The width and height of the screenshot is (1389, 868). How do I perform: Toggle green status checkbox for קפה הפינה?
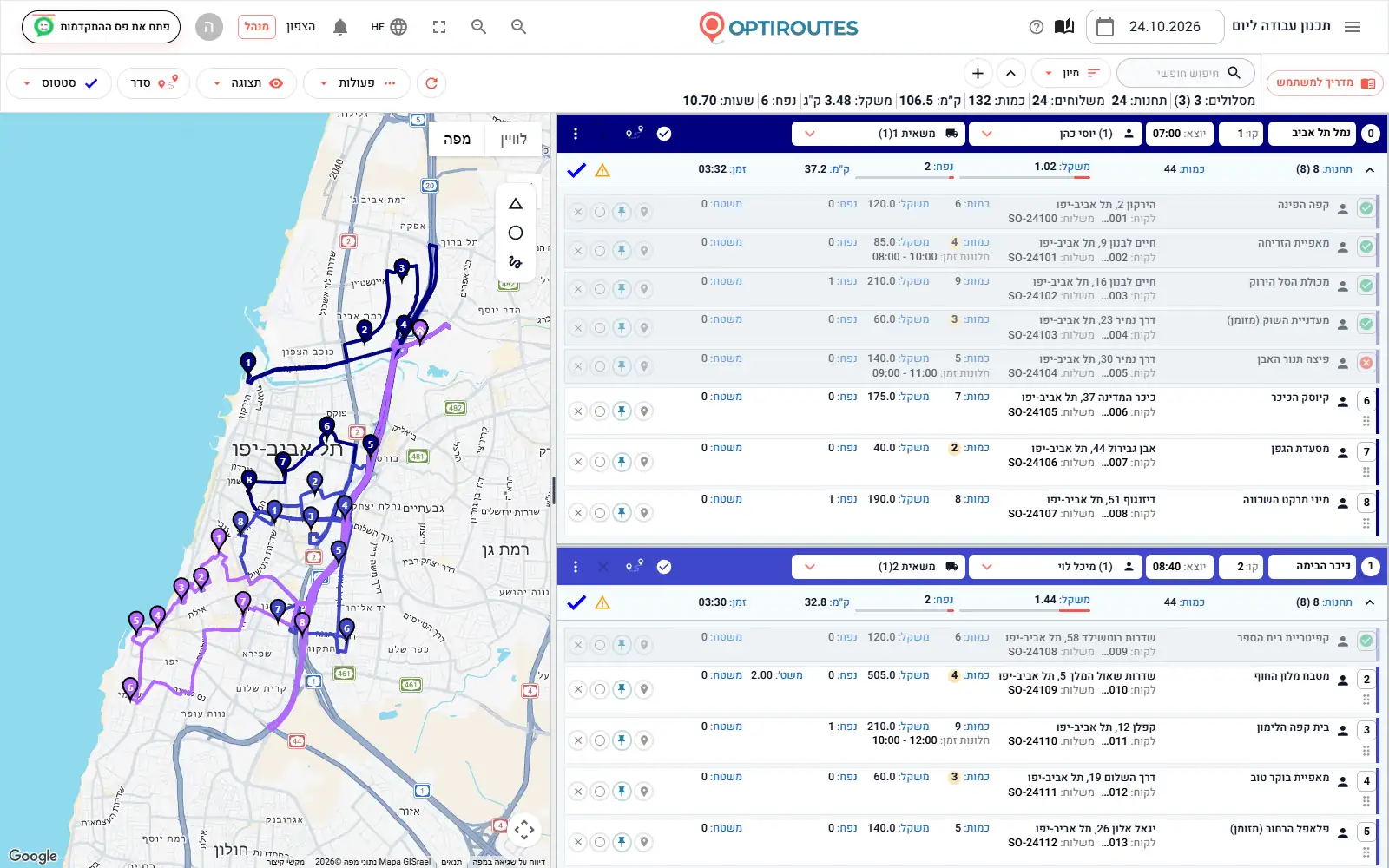click(1366, 208)
